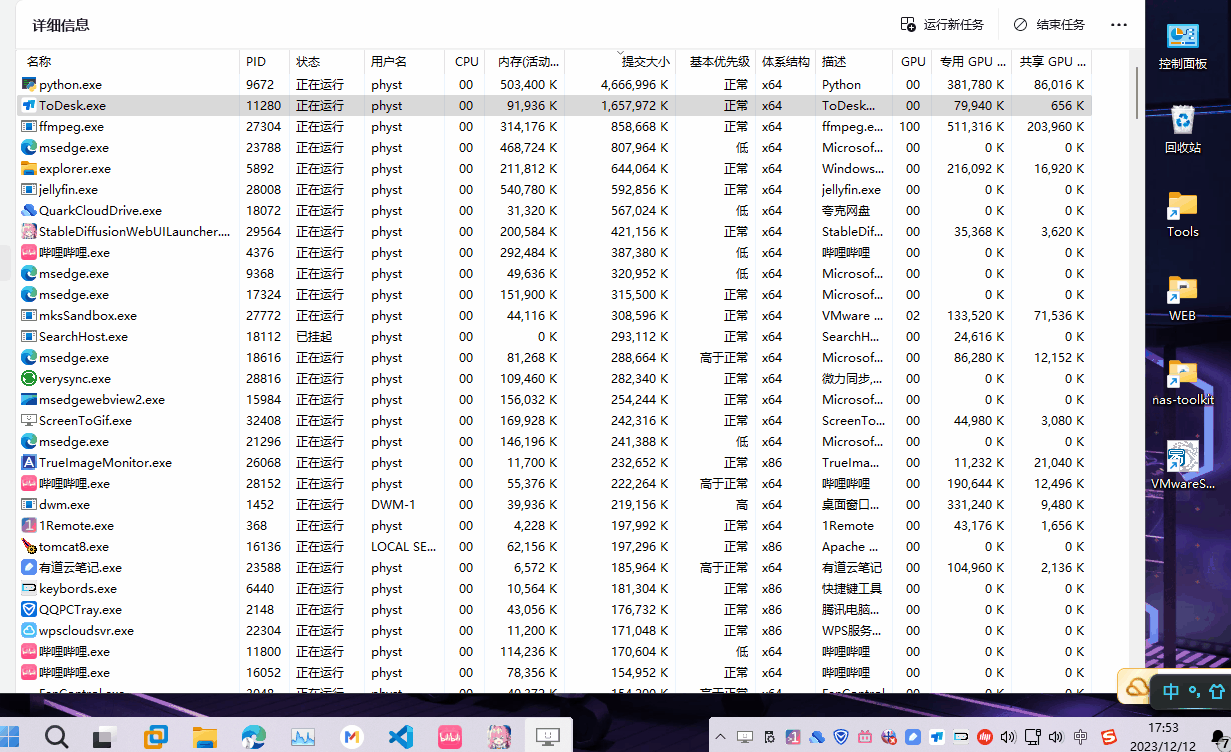Click the Windows Start button
The height and width of the screenshot is (752, 1231).
tap(10, 737)
